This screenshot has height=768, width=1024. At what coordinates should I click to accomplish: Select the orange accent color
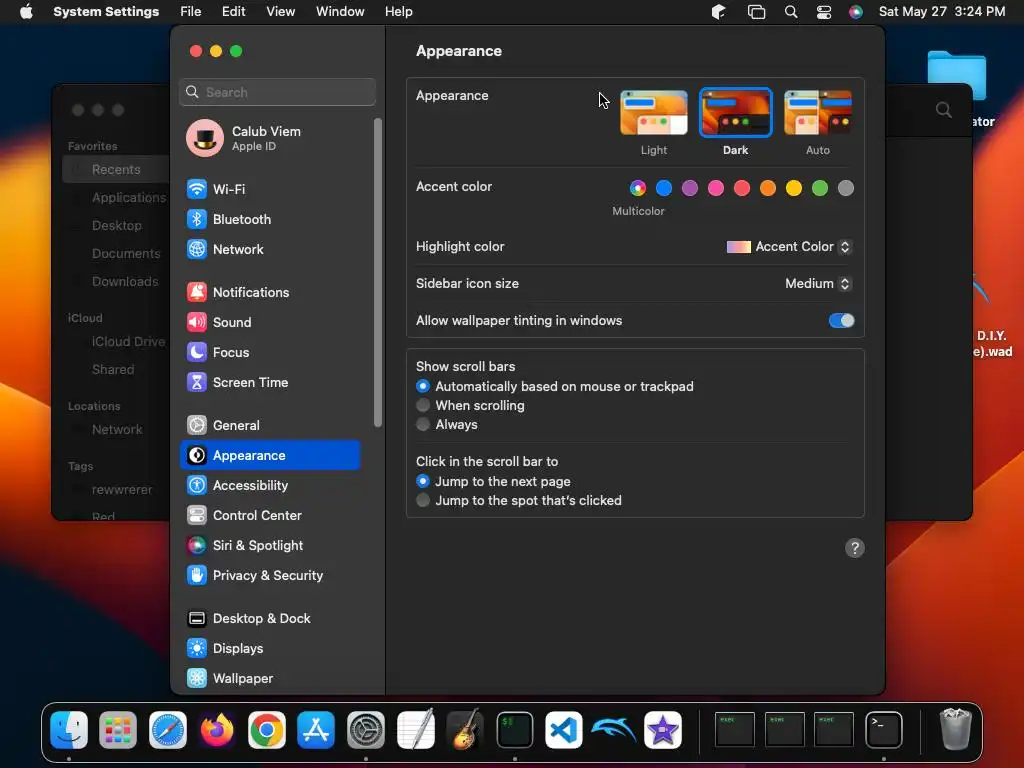(768, 188)
